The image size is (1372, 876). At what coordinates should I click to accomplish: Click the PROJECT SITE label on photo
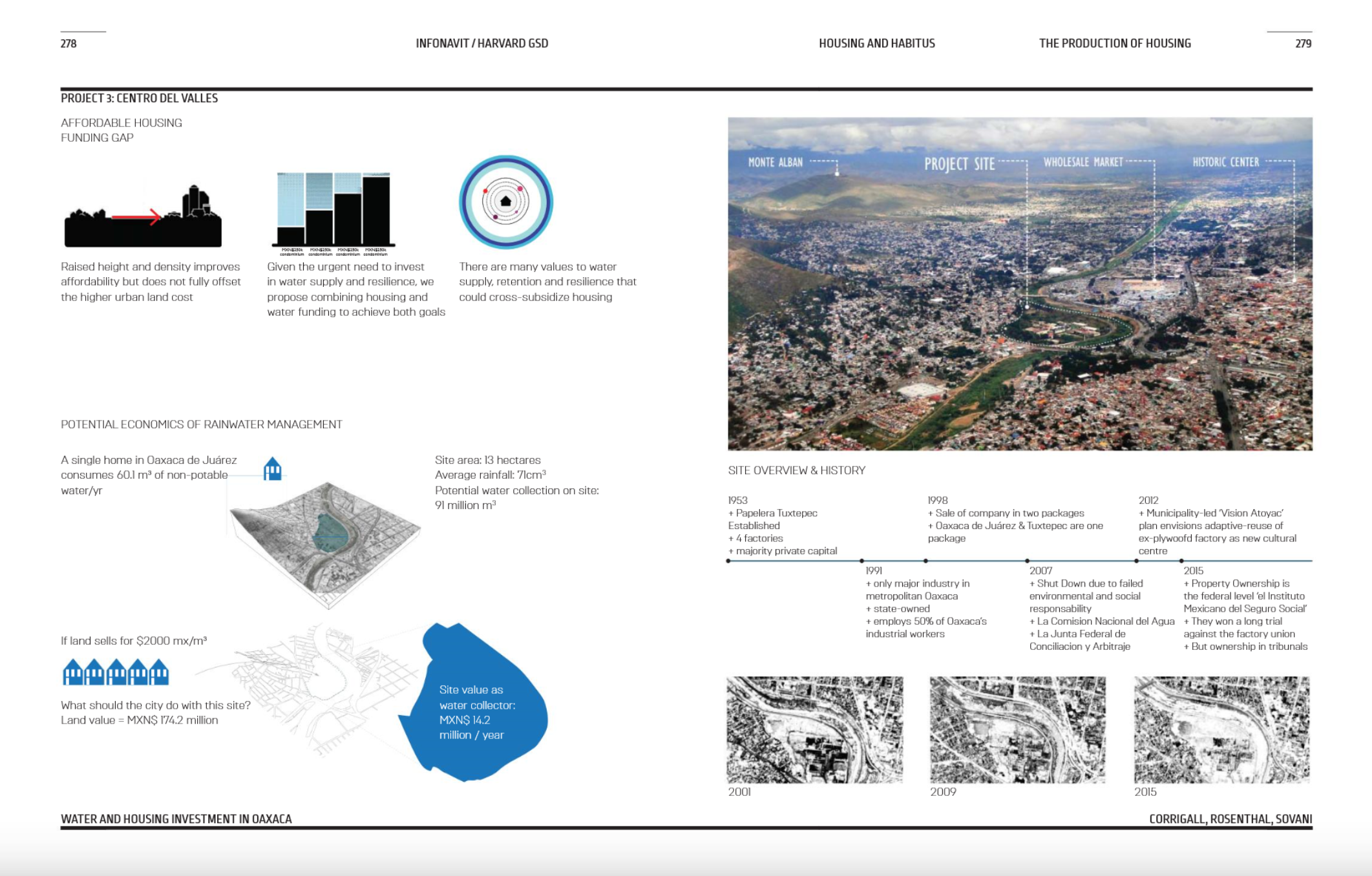959,164
